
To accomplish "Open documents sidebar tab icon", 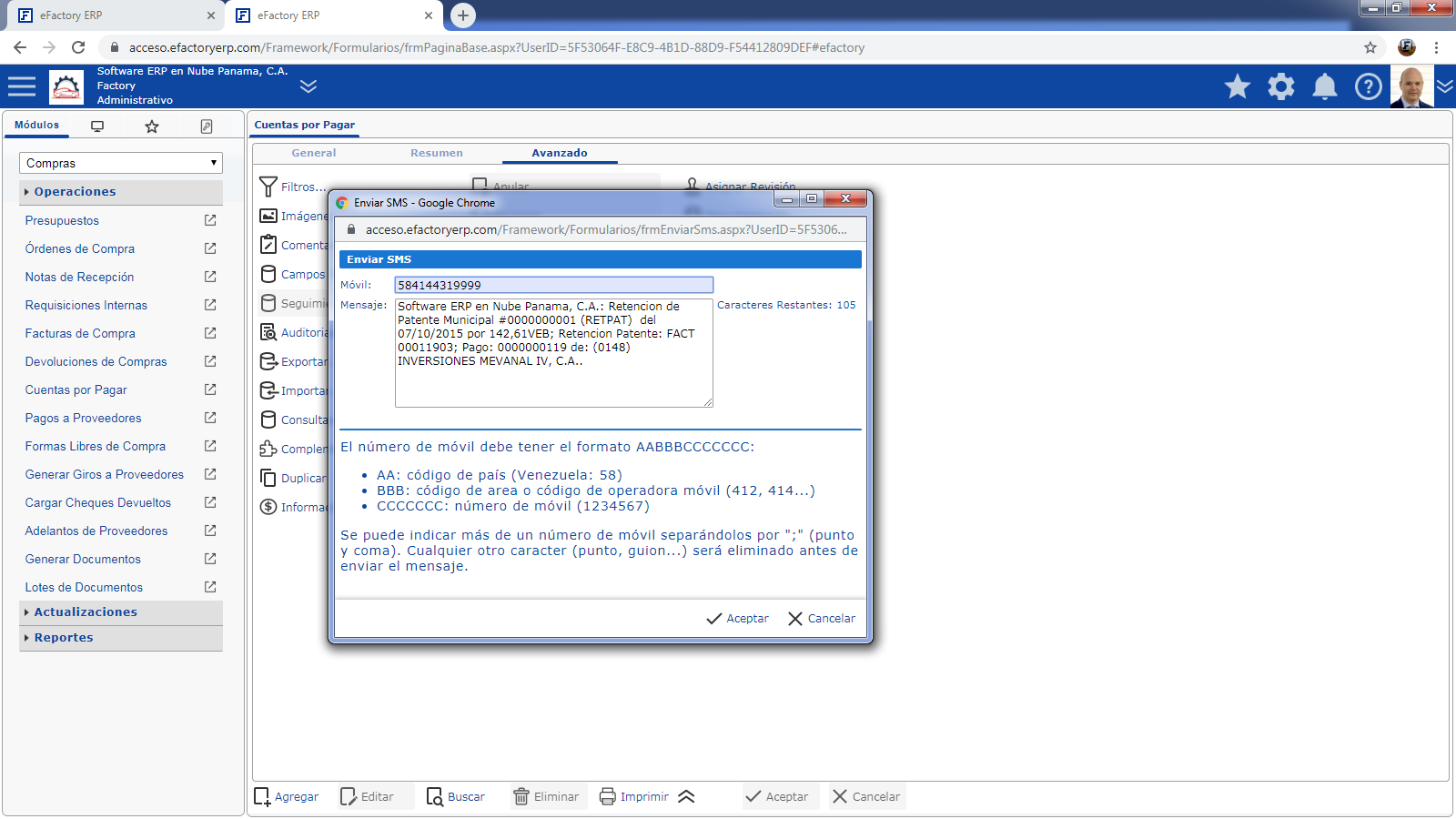I will (207, 126).
